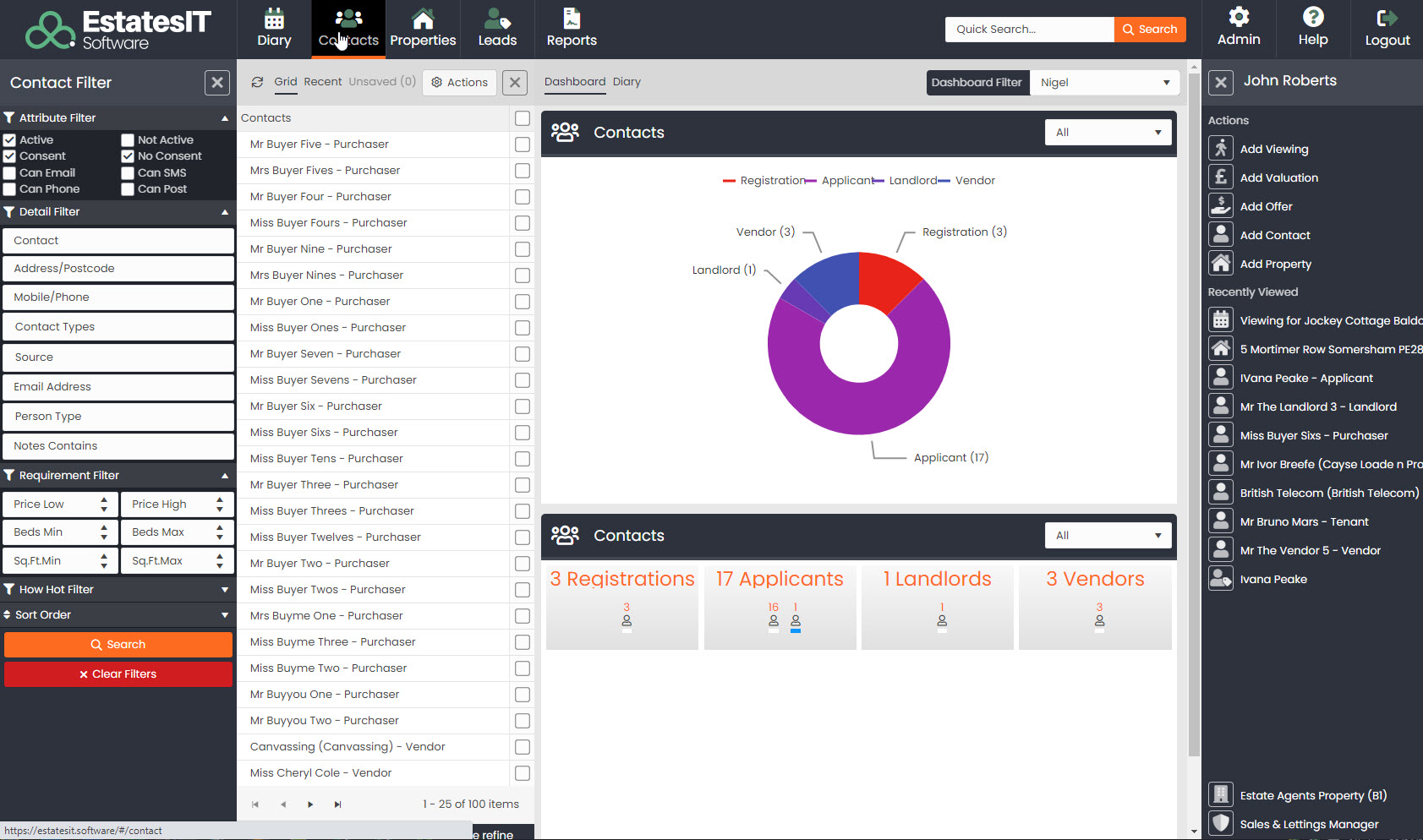Screen dimensions: 1423x840
Task: Switch to the Diary dashboard tab
Action: (627, 82)
